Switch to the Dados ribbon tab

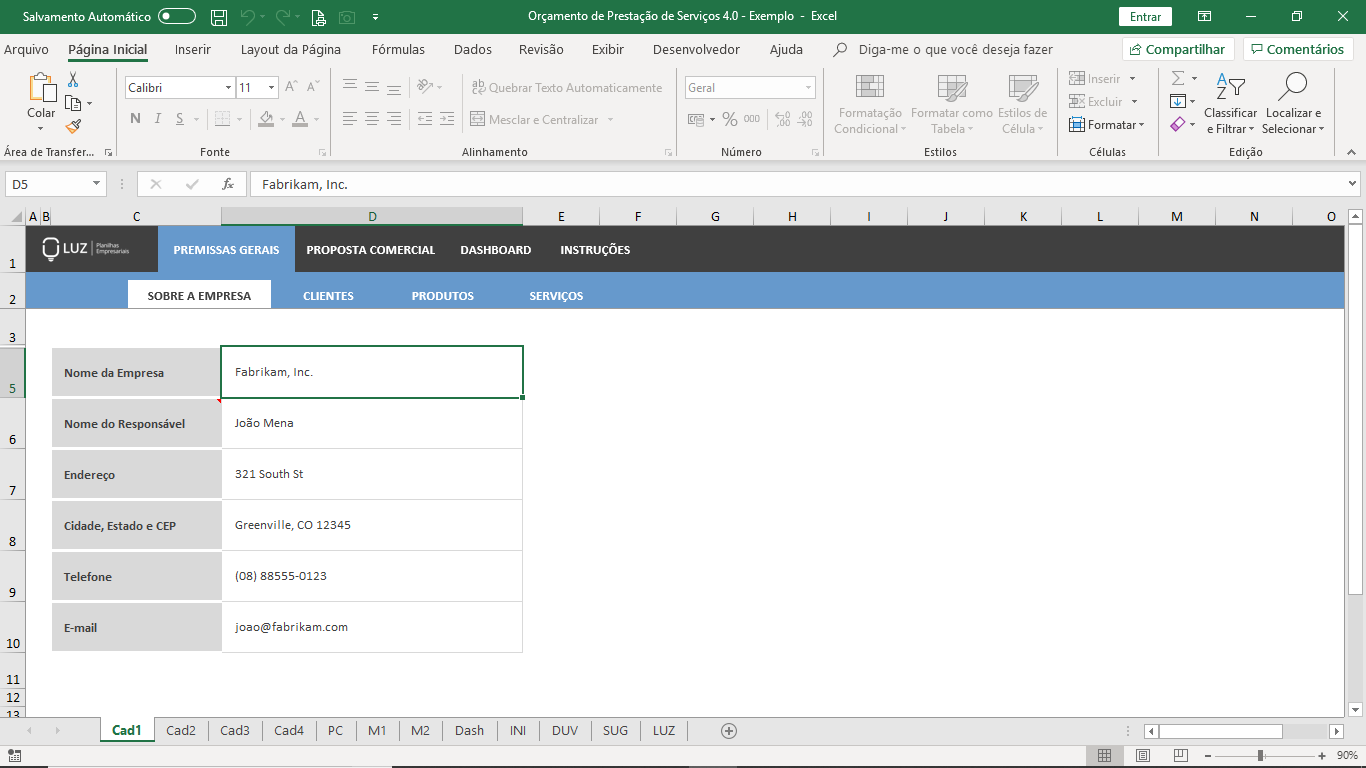(x=473, y=49)
